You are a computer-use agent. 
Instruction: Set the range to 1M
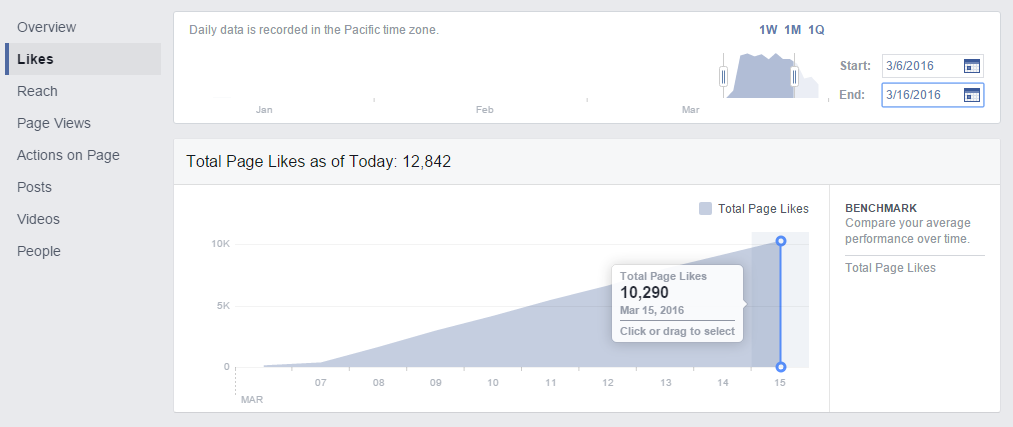793,30
